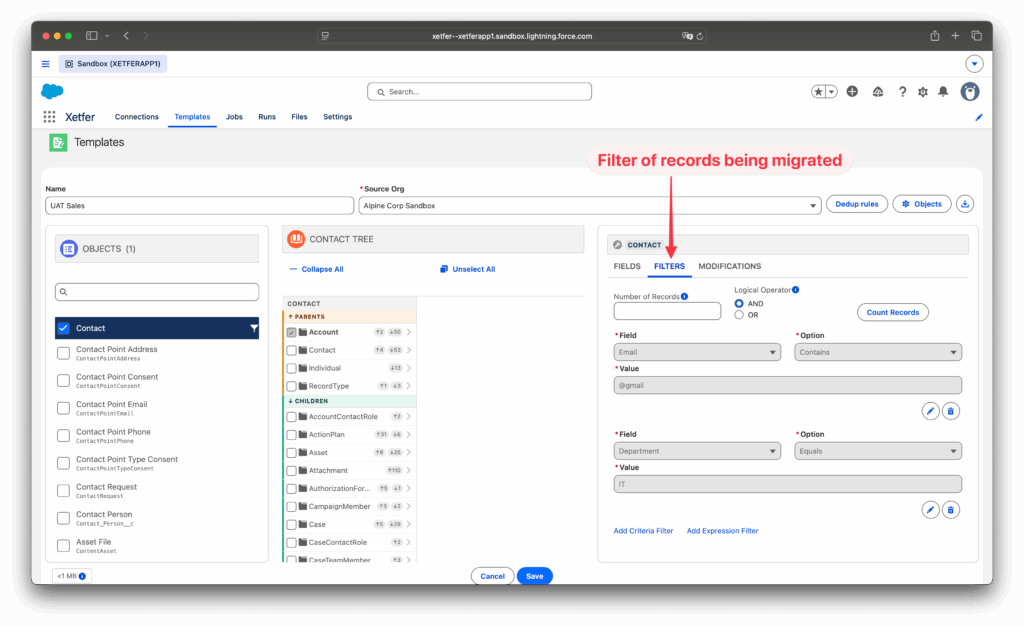Image resolution: width=1024 pixels, height=626 pixels.
Task: Edit the Department filter with pencil icon
Action: [930, 510]
